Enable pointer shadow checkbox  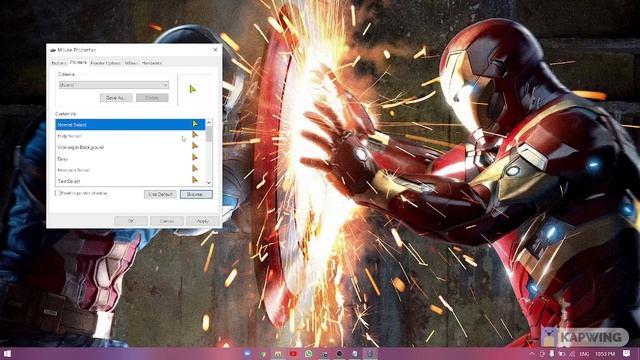[58, 193]
